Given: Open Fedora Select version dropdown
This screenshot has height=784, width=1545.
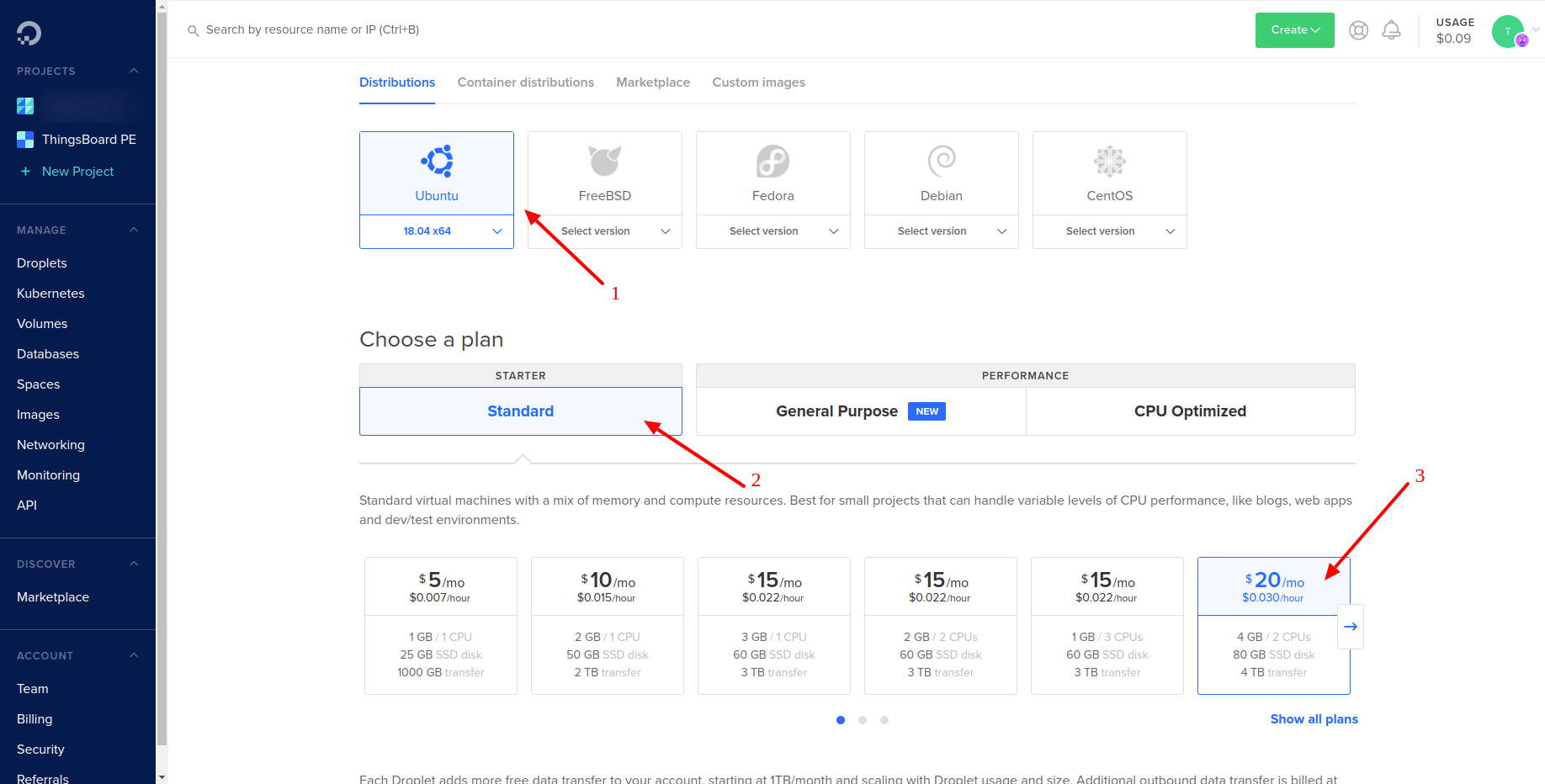Looking at the screenshot, I should (773, 231).
